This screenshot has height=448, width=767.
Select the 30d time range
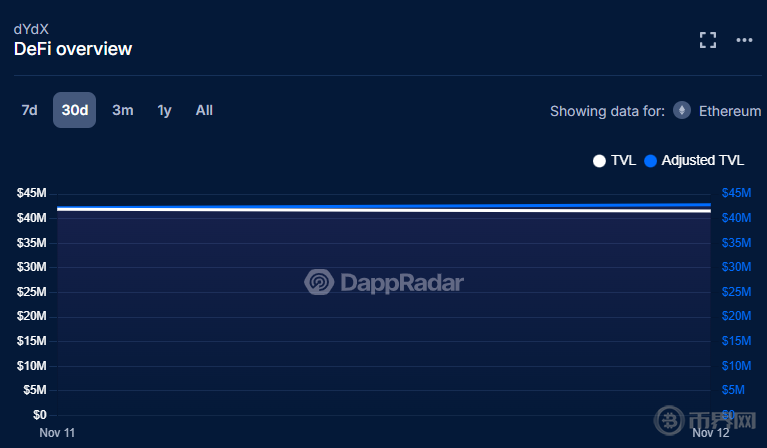75,110
